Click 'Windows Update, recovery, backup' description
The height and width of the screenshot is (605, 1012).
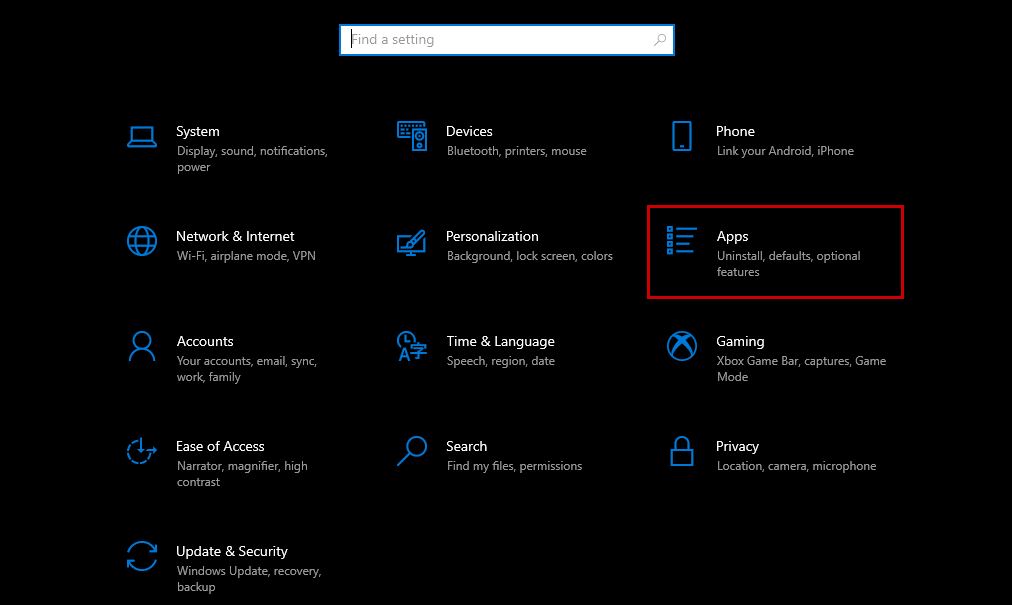[248, 579]
